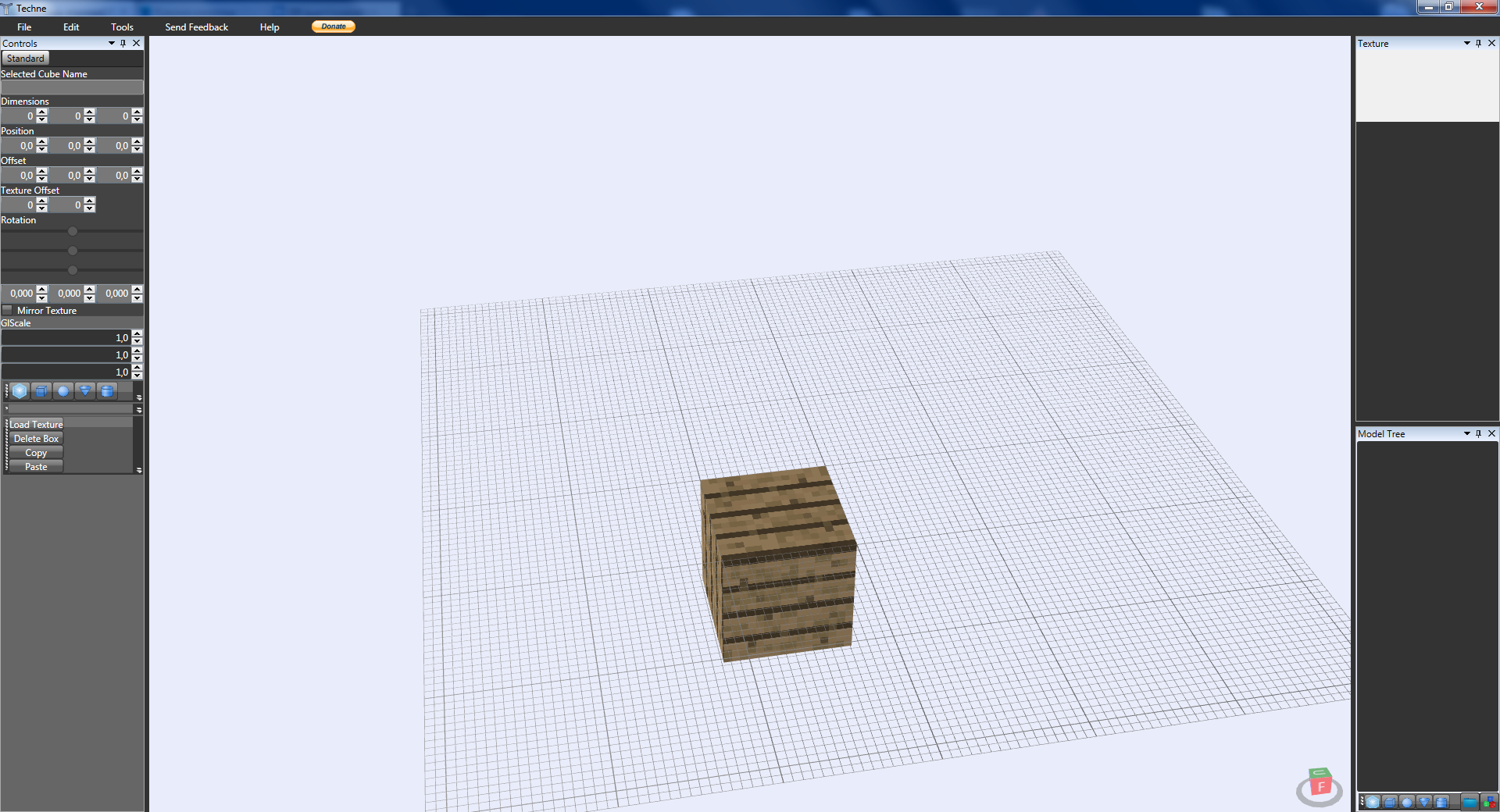Open the File menu
Viewport: 1500px width, 812px height.
pyautogui.click(x=24, y=27)
